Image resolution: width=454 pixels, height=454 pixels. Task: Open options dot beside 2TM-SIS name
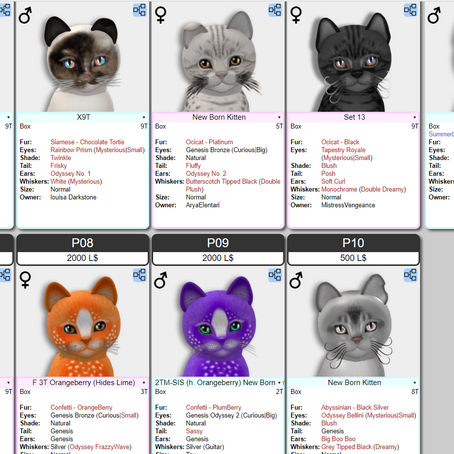pos(279,383)
